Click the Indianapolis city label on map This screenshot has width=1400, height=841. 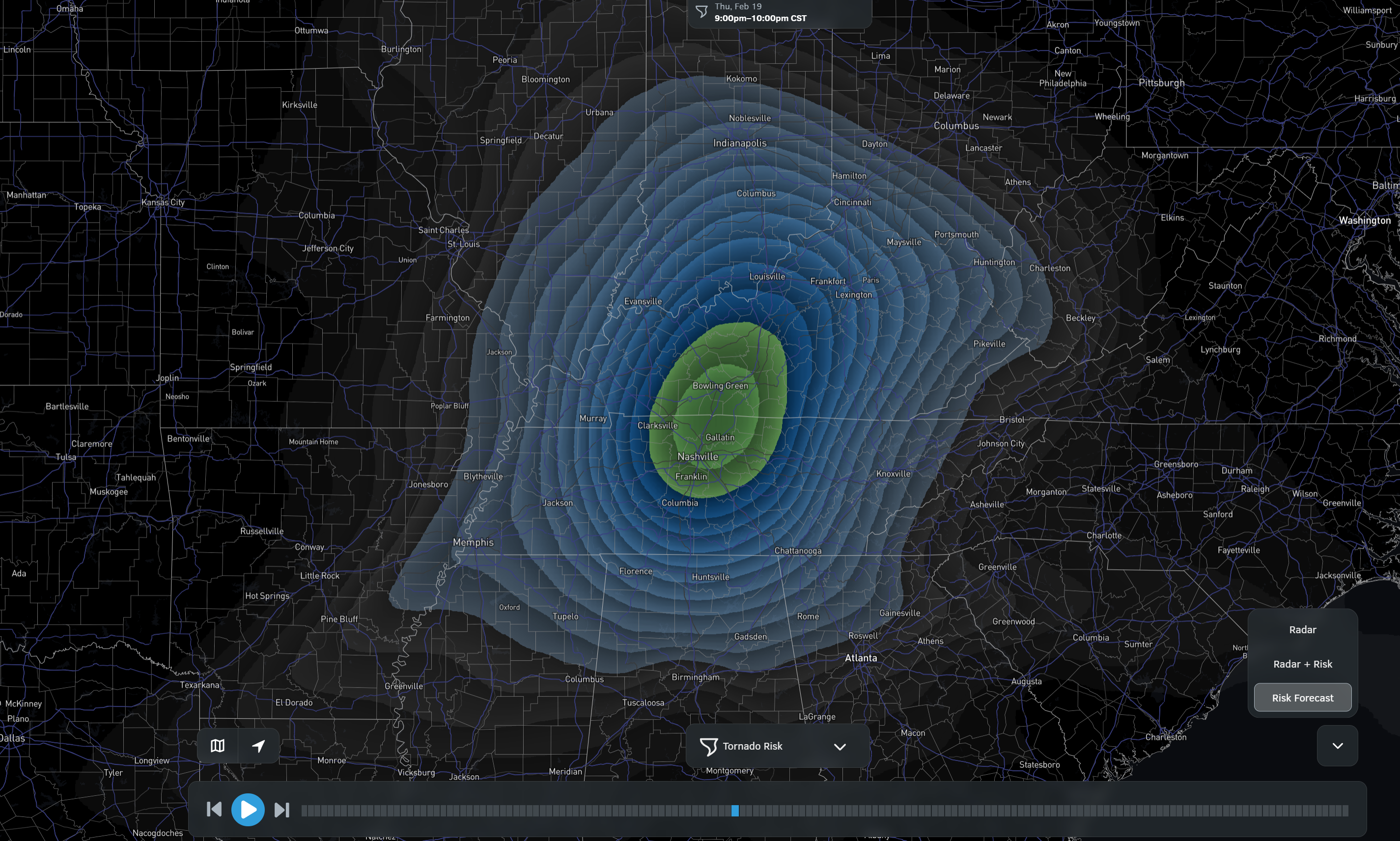pyautogui.click(x=739, y=143)
